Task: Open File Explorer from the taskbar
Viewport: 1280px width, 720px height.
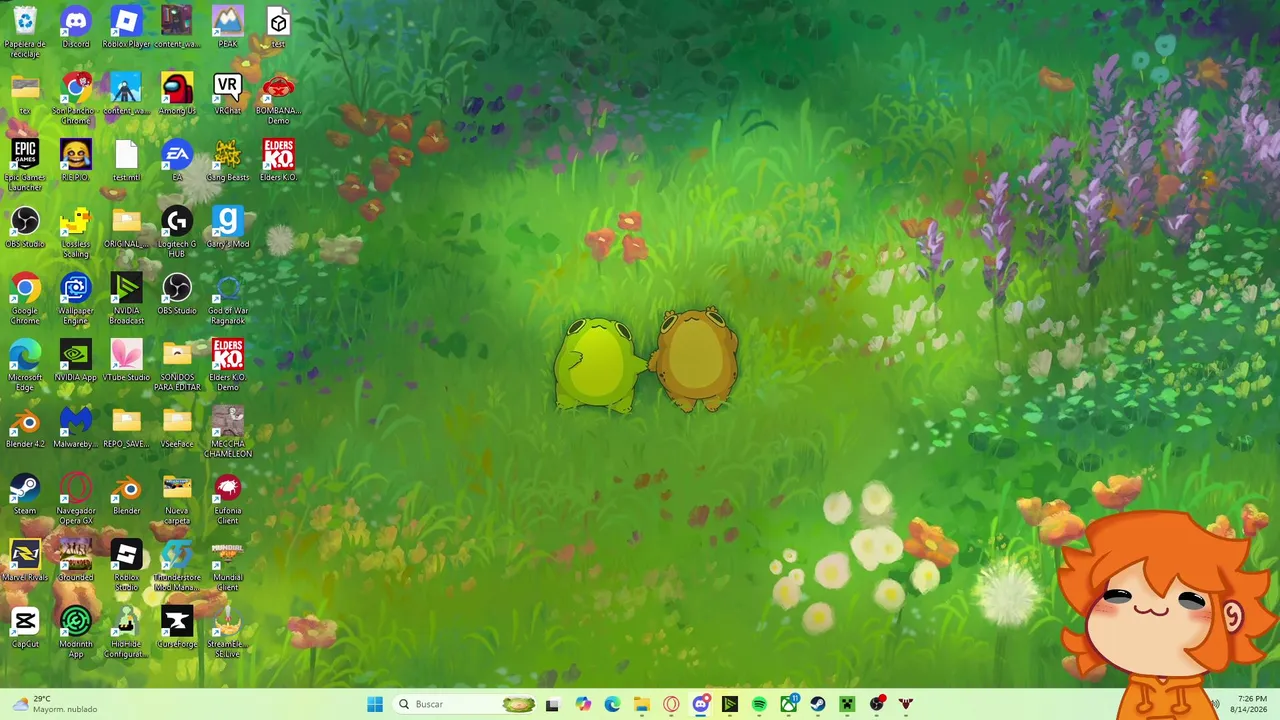Action: pyautogui.click(x=642, y=704)
